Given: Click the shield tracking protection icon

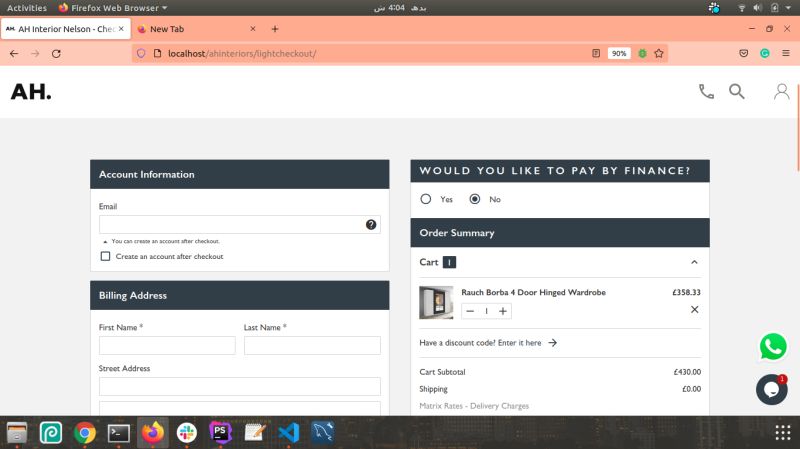Looking at the screenshot, I should click(x=141, y=54).
